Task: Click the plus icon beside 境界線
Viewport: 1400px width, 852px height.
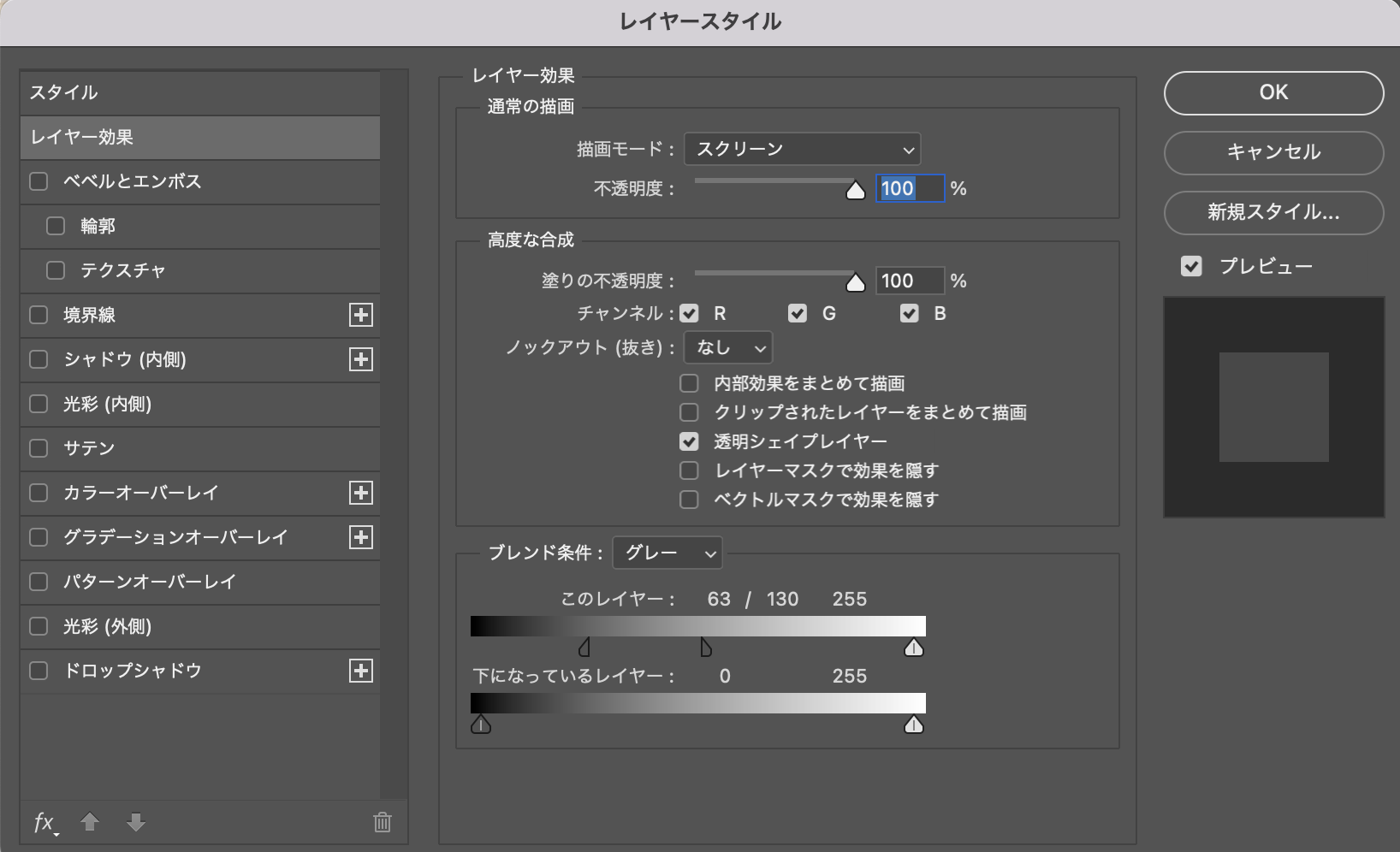Action: [361, 315]
